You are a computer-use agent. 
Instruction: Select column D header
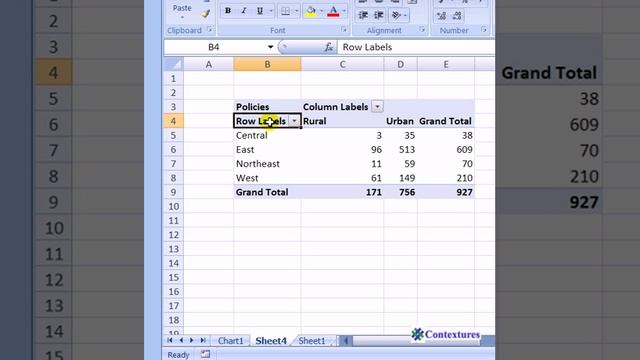click(x=400, y=64)
